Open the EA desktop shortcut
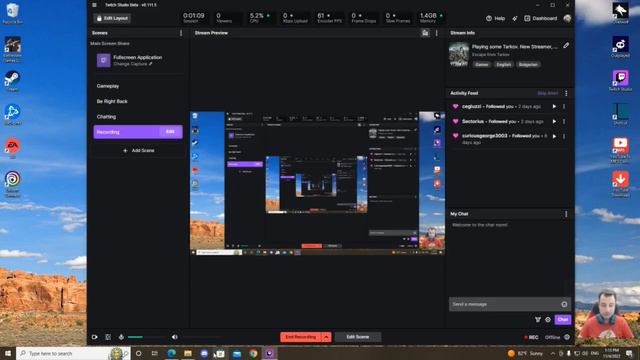640x360 pixels. [x=12, y=149]
